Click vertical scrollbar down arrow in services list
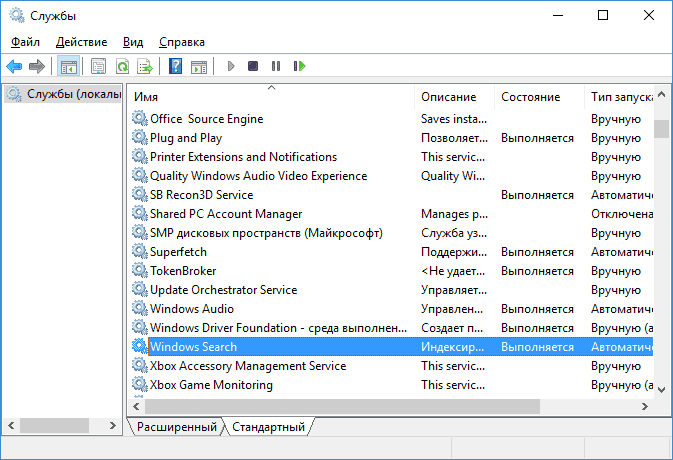Image resolution: width=673 pixels, height=460 pixels. [x=662, y=390]
